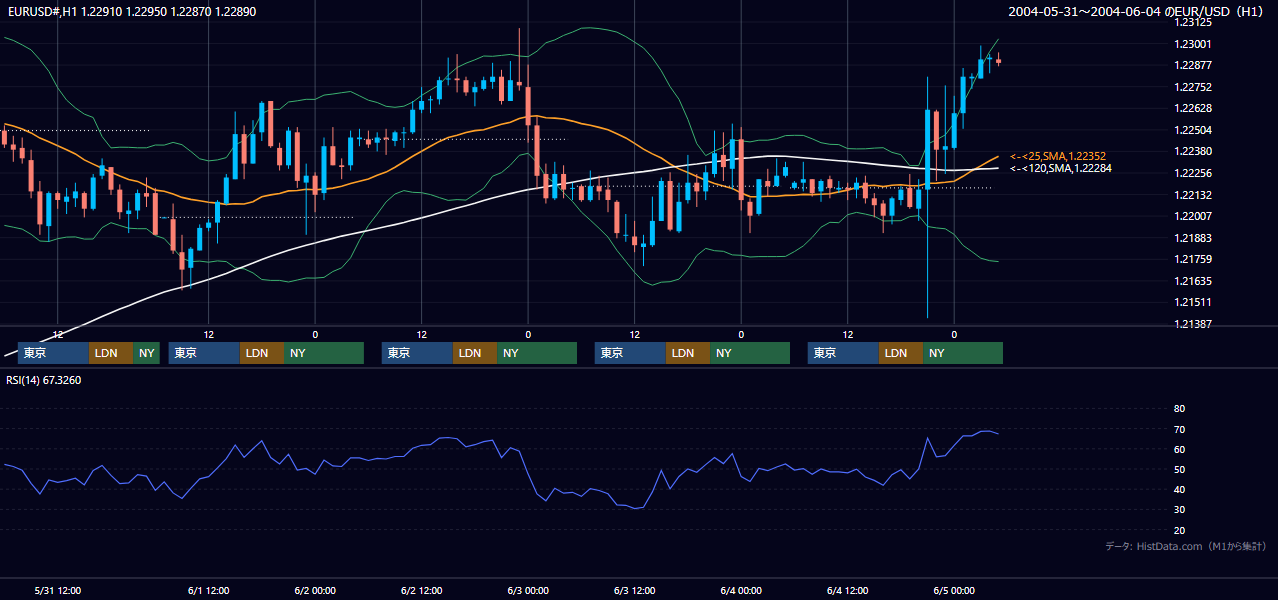Click the RSI level 30 label

[1179, 510]
